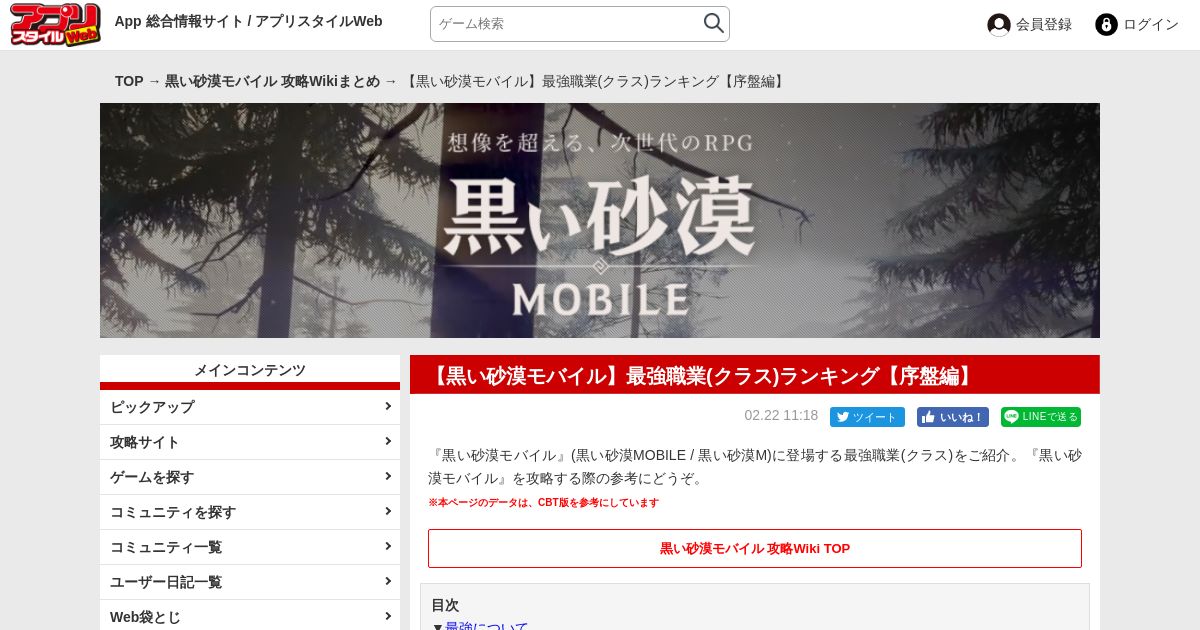Share via the Twitter ツイート button
Viewport: 1200px width, 630px height.
pyautogui.click(x=867, y=417)
